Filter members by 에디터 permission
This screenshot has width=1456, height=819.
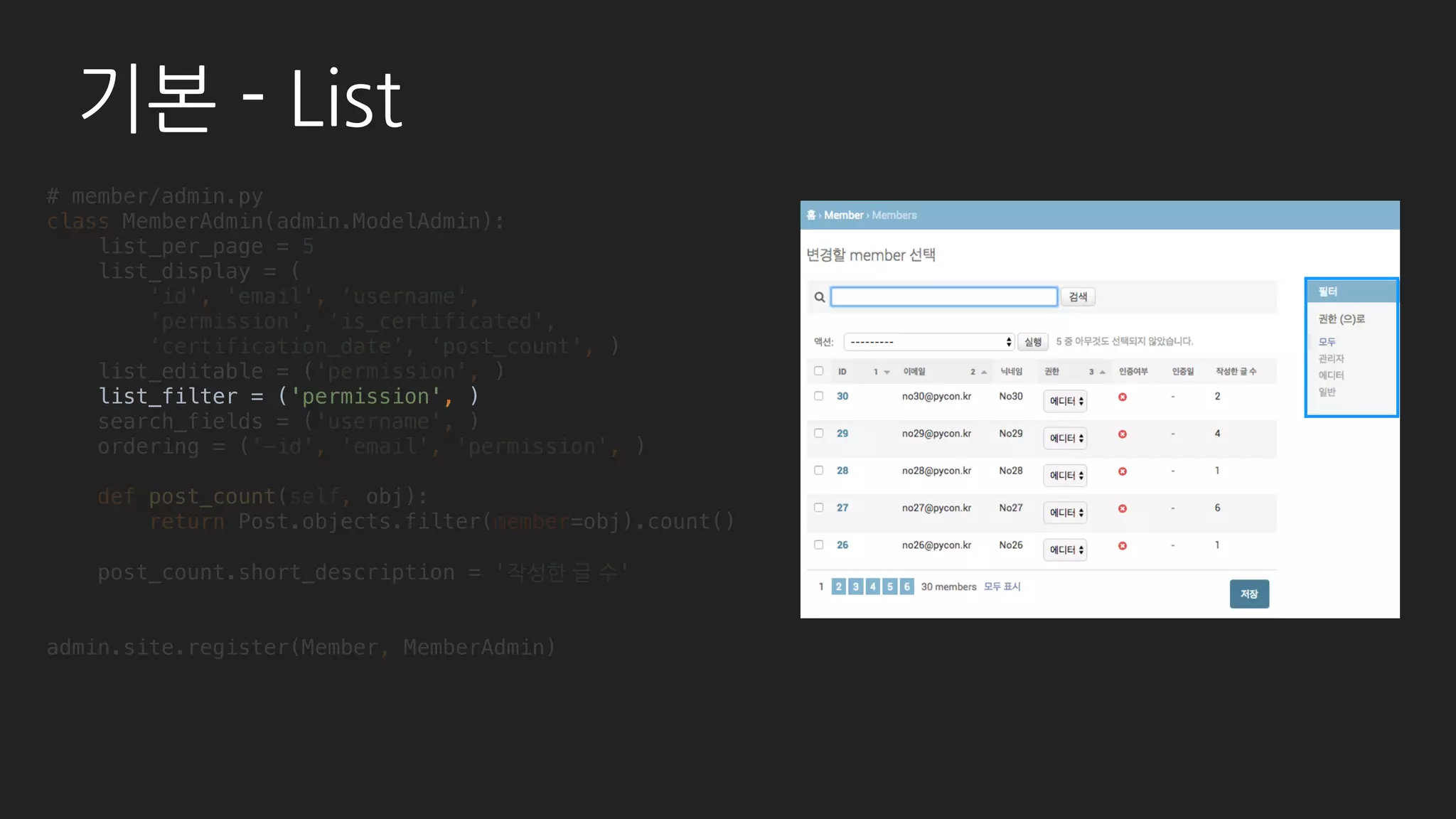tap(1331, 375)
